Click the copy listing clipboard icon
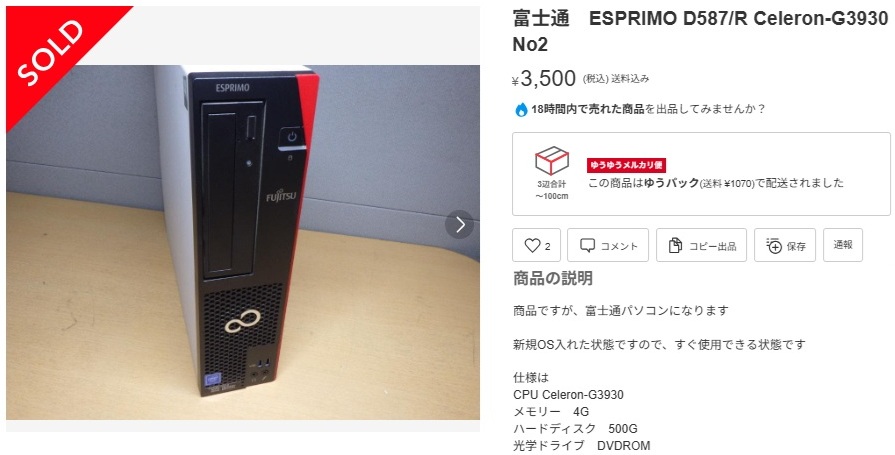 pos(675,245)
